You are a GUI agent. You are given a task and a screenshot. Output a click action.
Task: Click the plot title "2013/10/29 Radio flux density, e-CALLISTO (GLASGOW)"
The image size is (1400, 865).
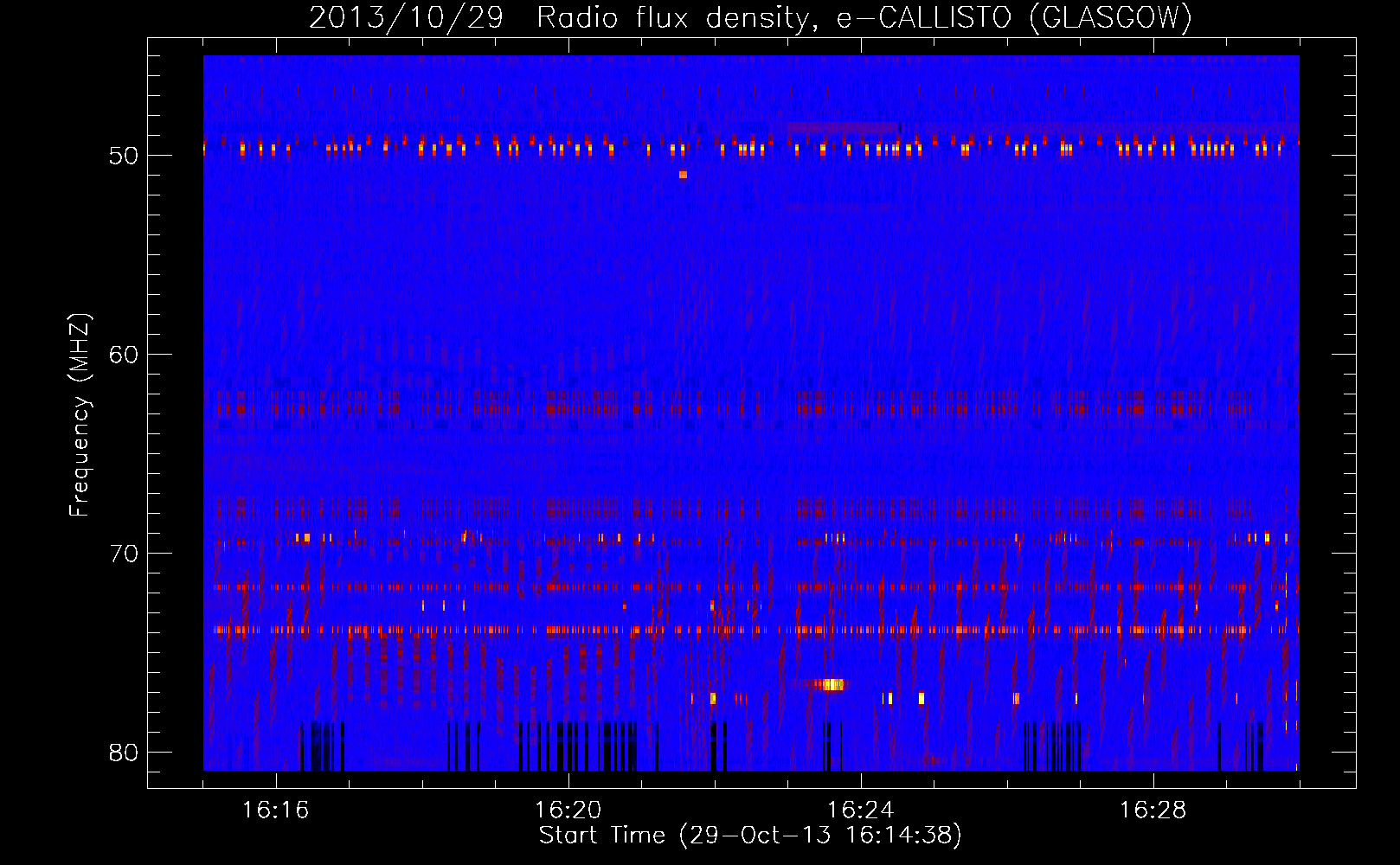[750, 17]
